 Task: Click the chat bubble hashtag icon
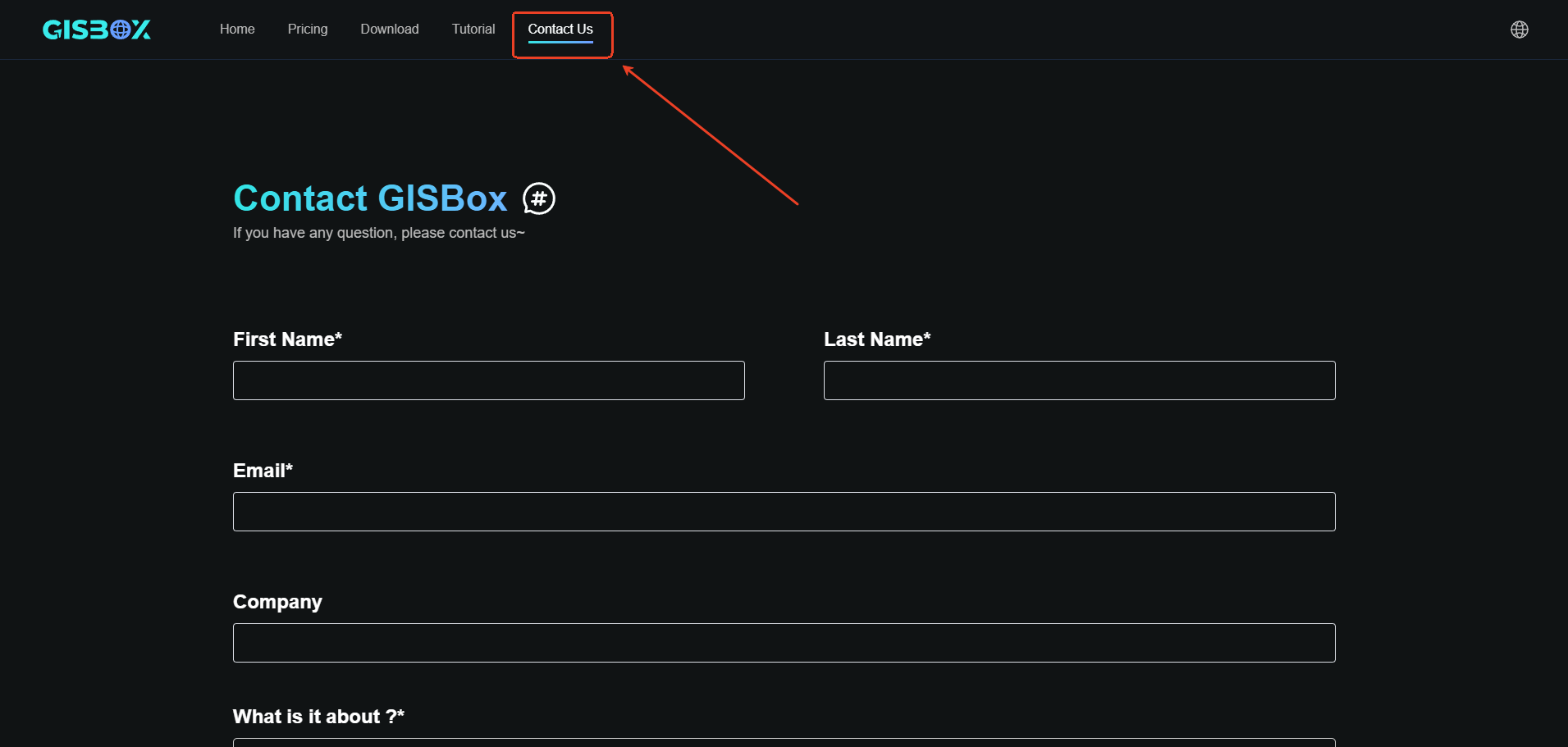pos(539,198)
